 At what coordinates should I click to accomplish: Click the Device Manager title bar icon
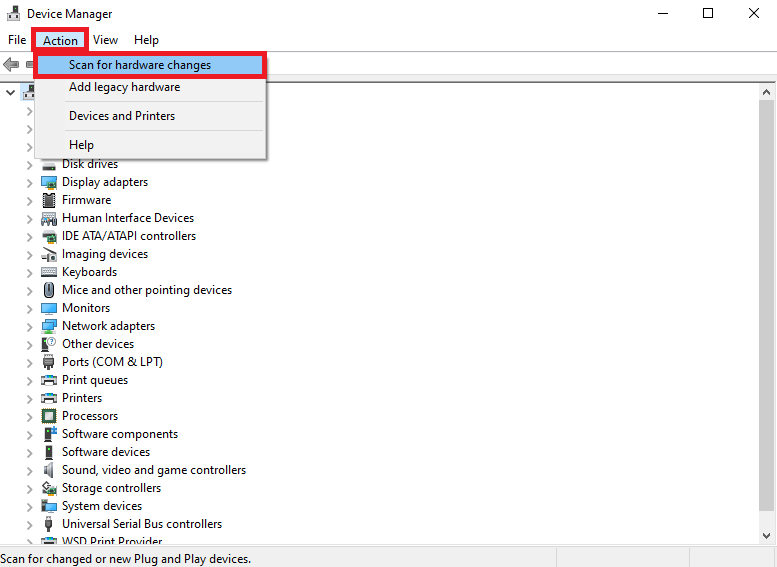coord(13,13)
